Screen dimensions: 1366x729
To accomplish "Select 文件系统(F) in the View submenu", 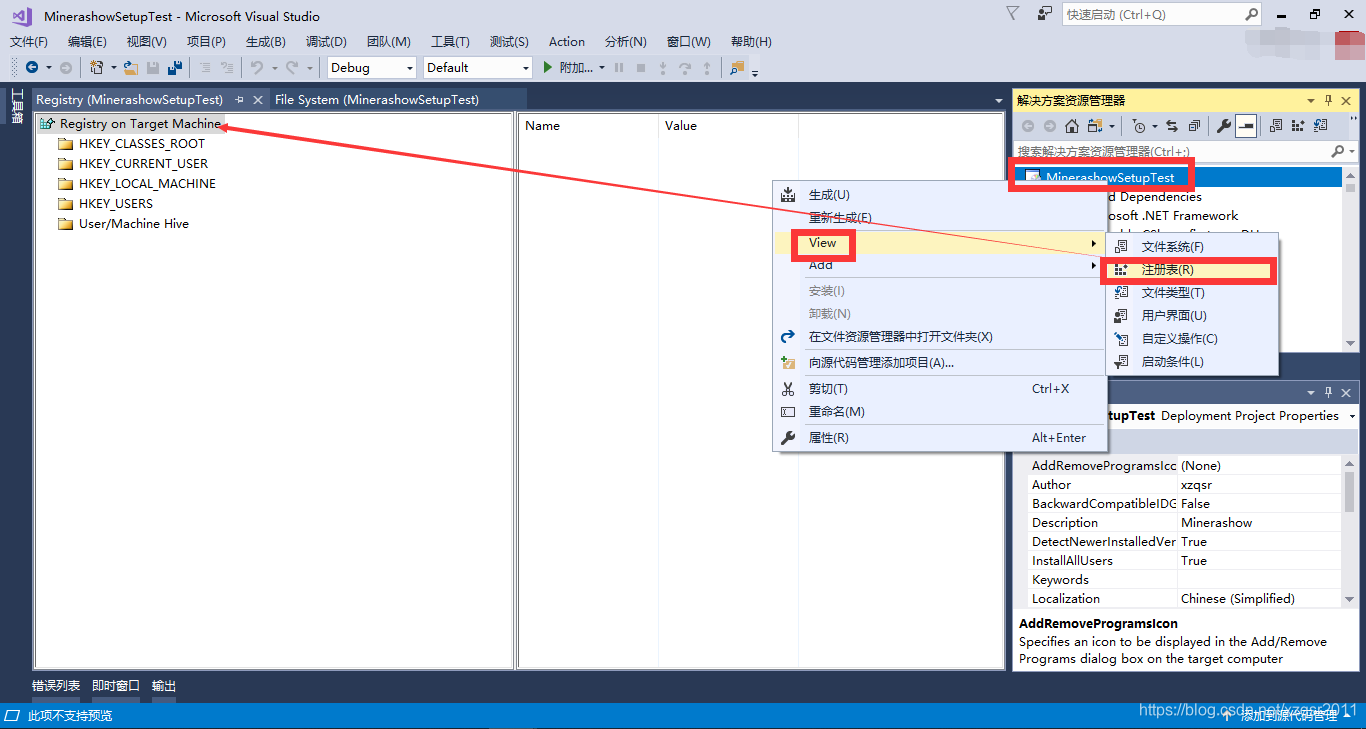I will coord(1191,247).
